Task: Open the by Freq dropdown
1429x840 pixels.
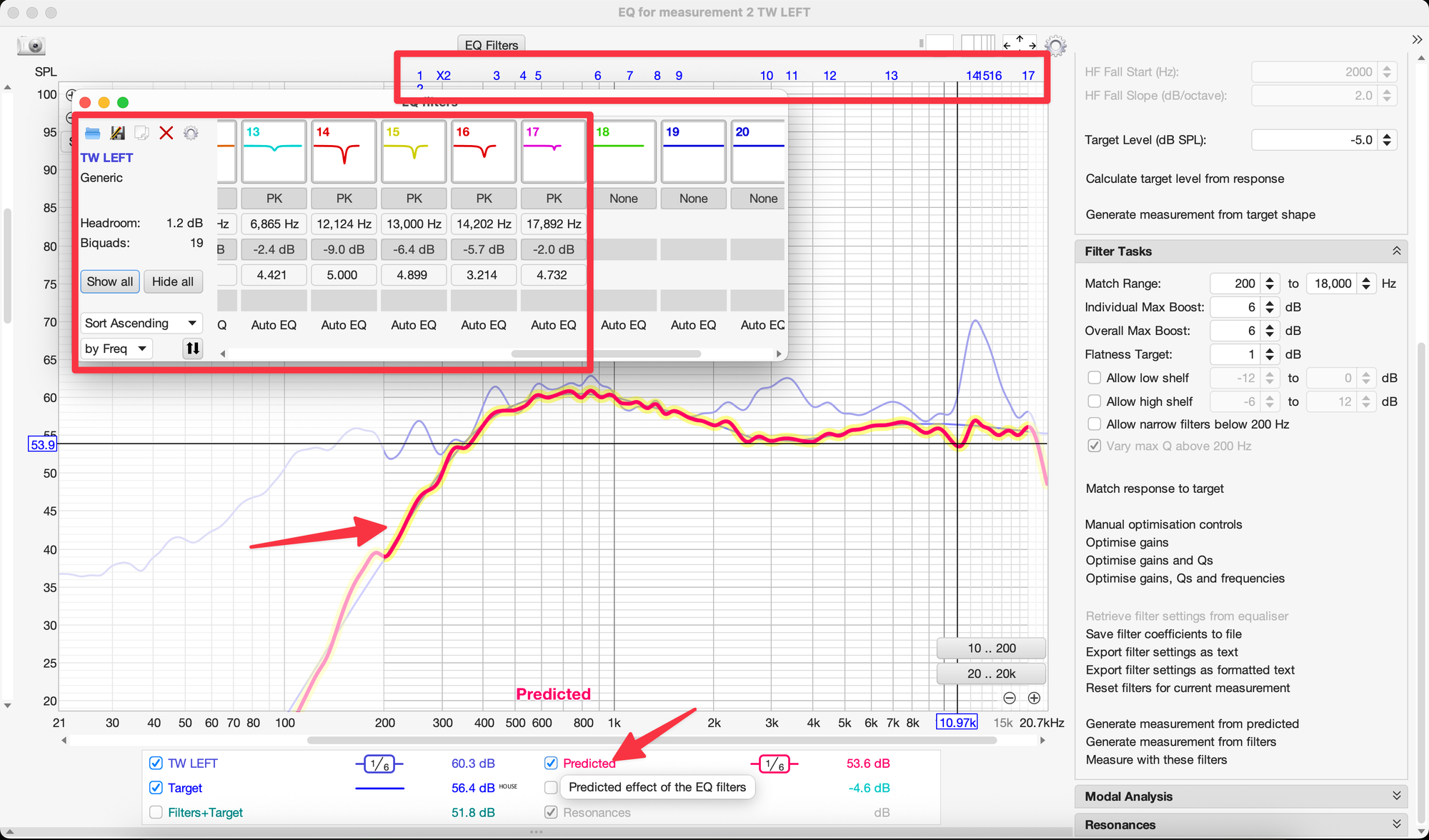Action: click(x=116, y=349)
